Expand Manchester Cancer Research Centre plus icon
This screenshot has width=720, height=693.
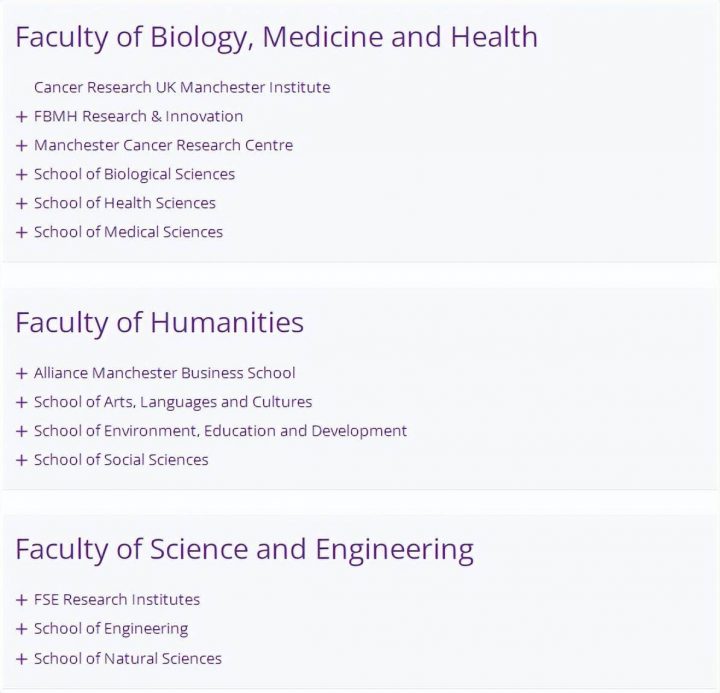[22, 146]
